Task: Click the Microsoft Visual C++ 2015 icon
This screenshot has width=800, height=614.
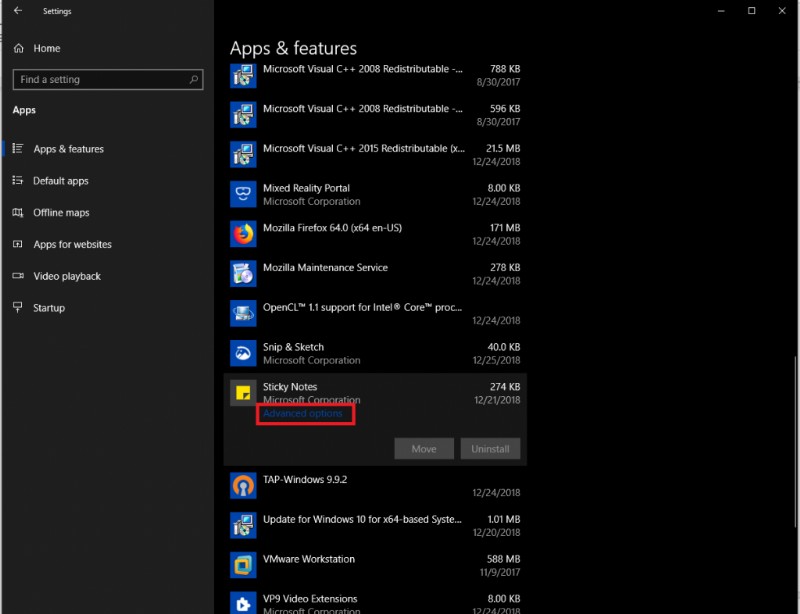Action: pyautogui.click(x=242, y=154)
